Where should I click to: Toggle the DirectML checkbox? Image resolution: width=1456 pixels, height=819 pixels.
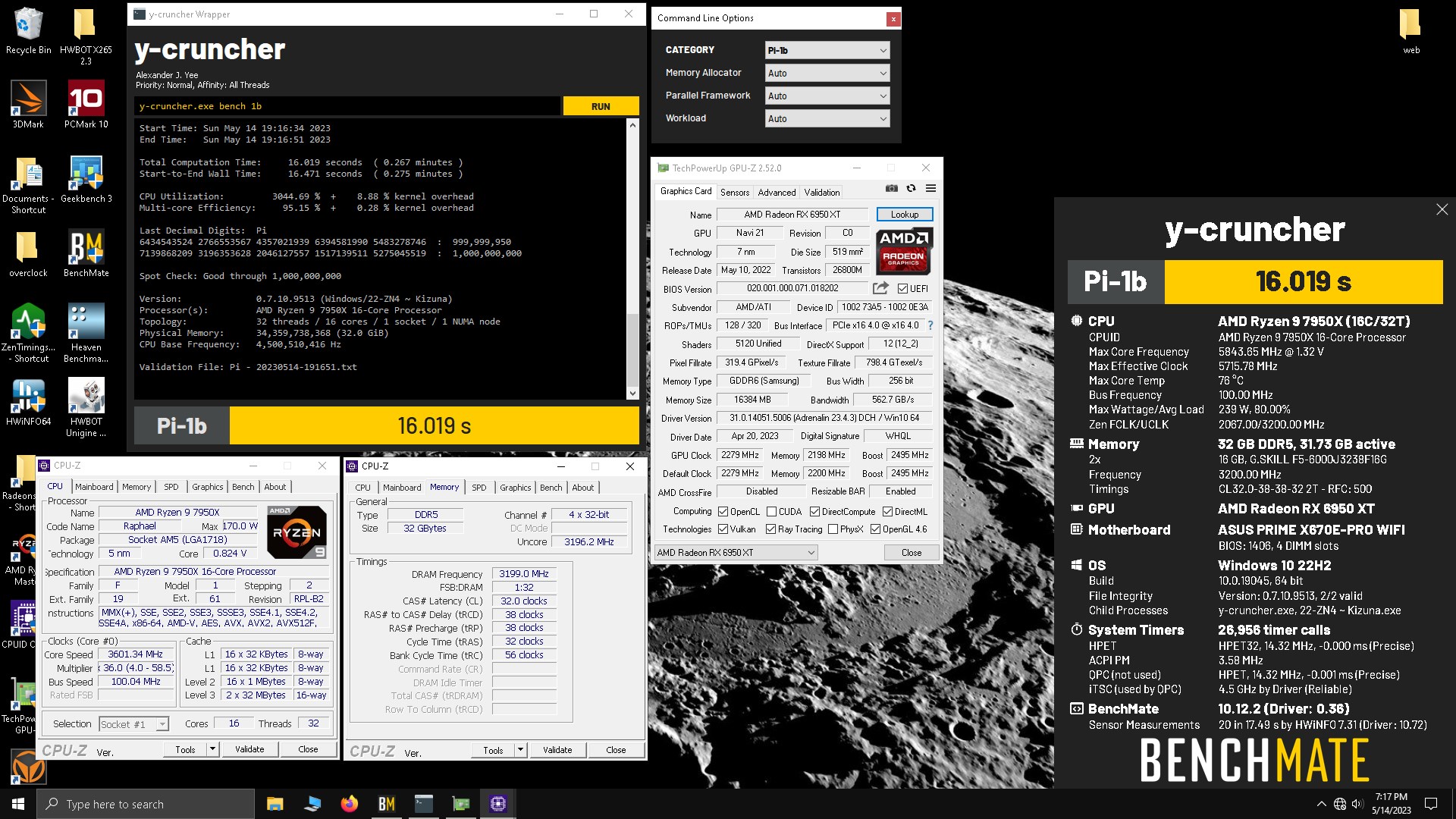coord(886,512)
